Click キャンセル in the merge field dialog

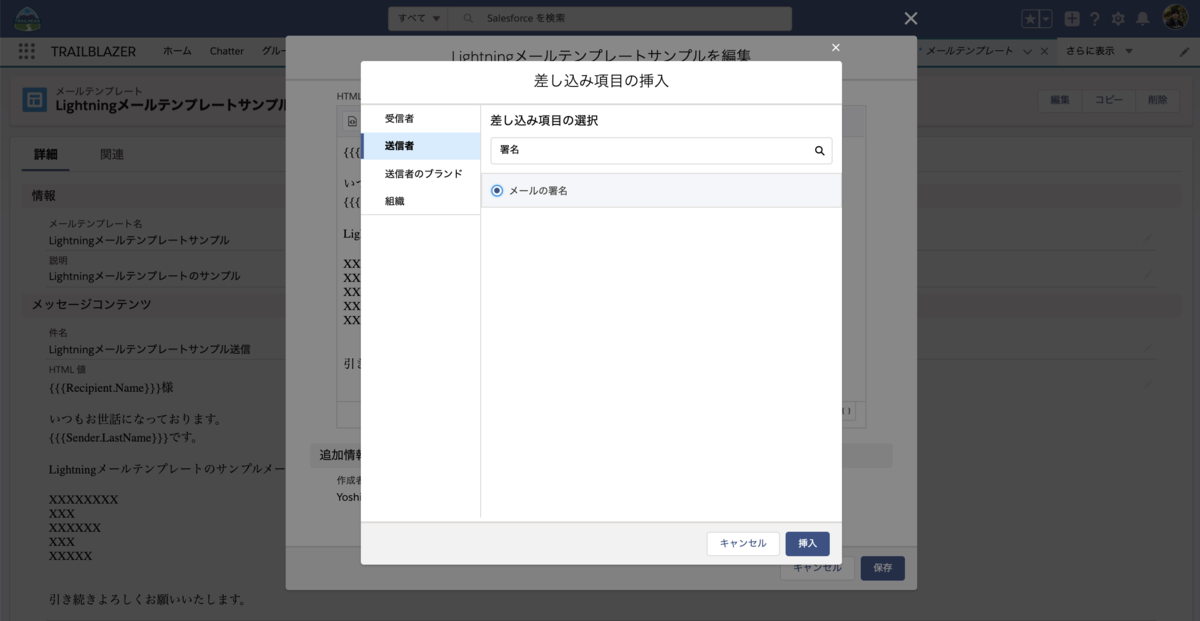pyautogui.click(x=743, y=543)
